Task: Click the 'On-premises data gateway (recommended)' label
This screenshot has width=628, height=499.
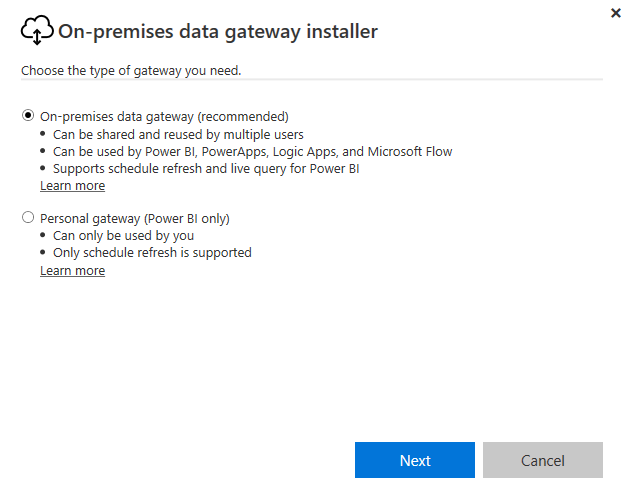Action: [x=164, y=117]
